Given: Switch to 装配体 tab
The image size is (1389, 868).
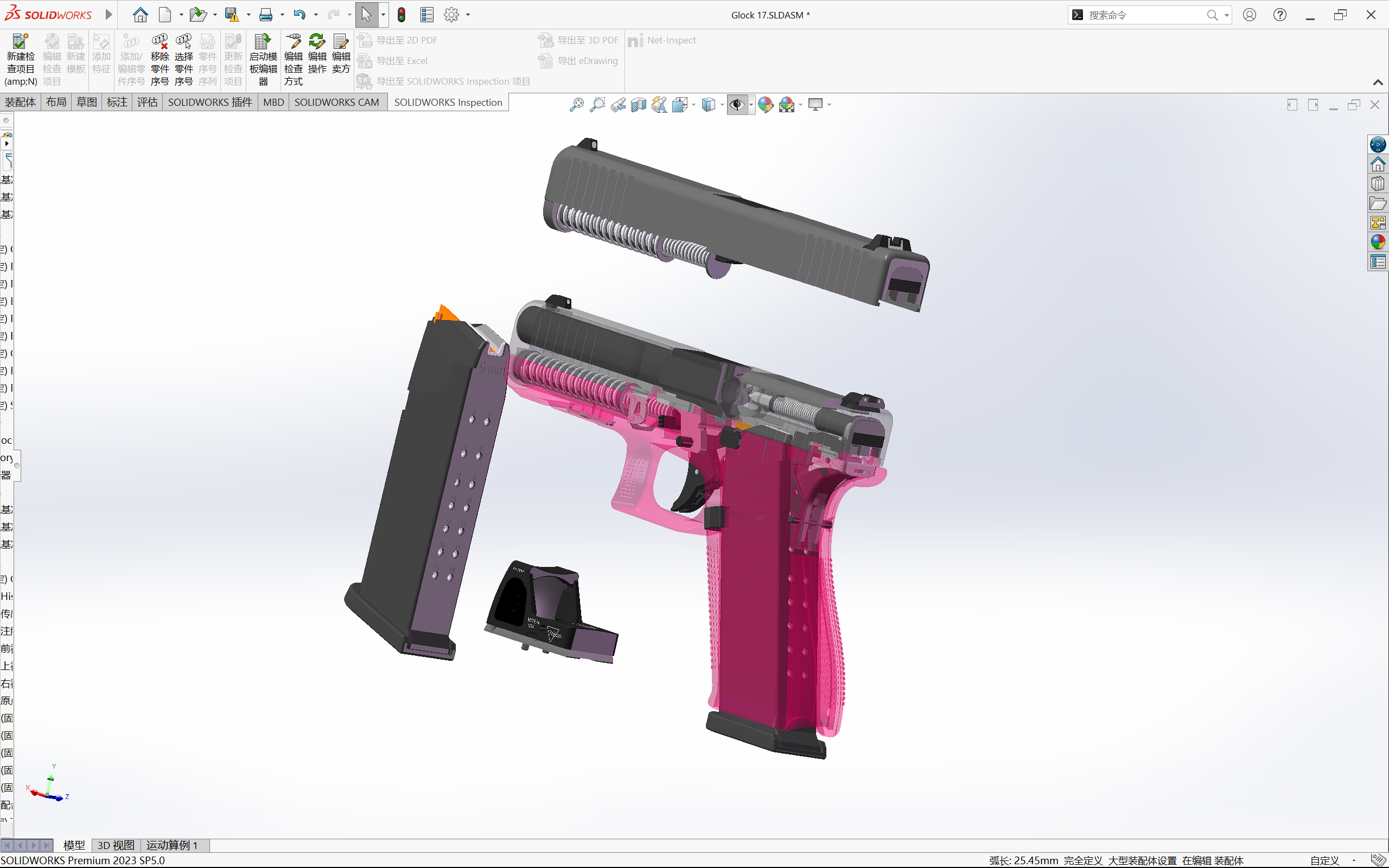Looking at the screenshot, I should tap(21, 102).
